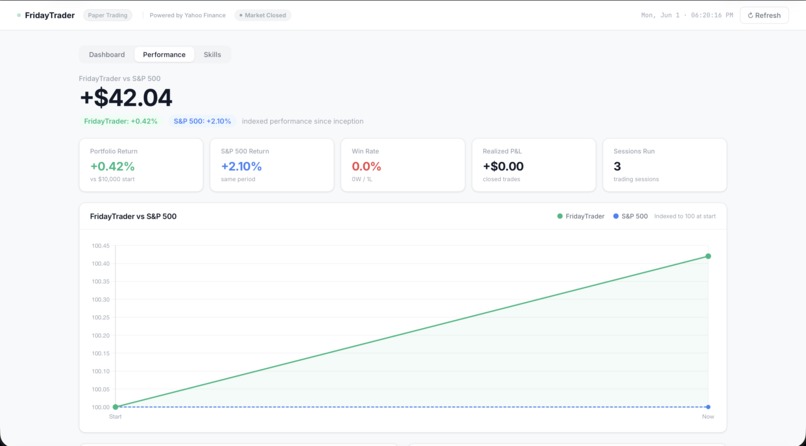The width and height of the screenshot is (806, 446).
Task: Click the FridayTrader: +0.42% green pill
Action: click(x=121, y=121)
